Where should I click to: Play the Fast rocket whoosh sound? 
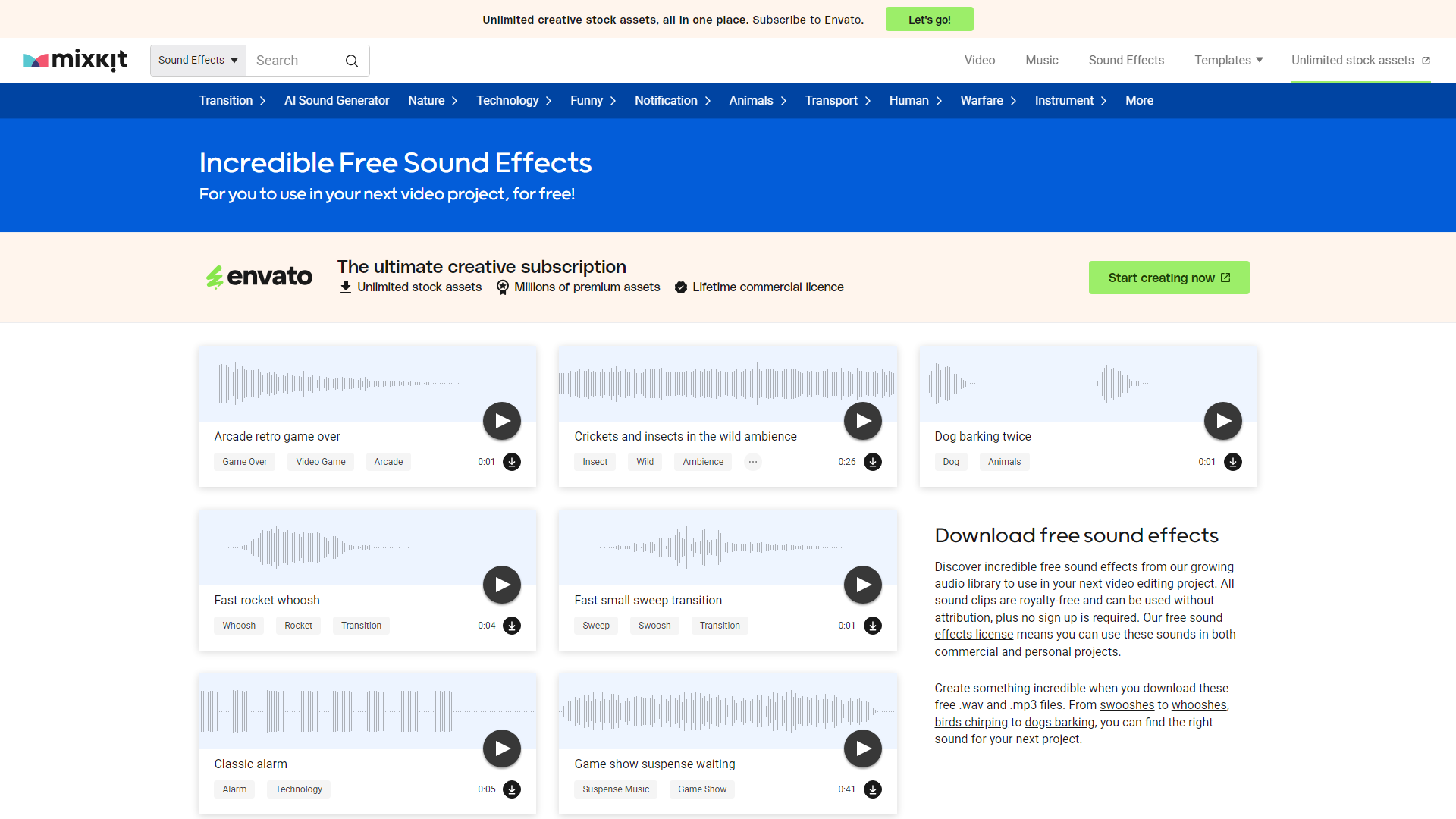(502, 585)
